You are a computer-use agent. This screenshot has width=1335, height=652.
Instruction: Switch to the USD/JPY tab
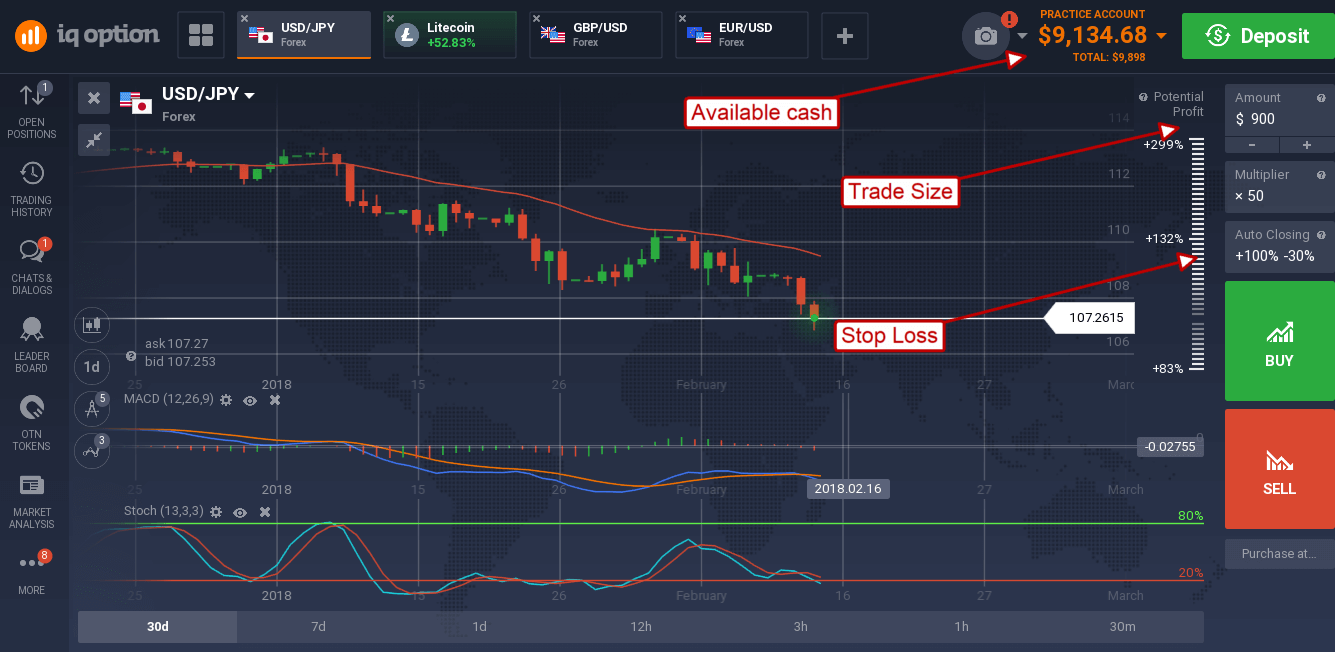304,35
